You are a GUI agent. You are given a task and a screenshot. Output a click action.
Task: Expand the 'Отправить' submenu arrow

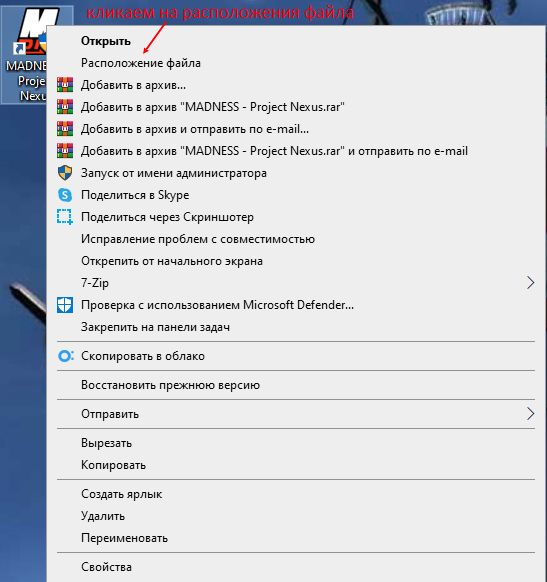click(531, 413)
